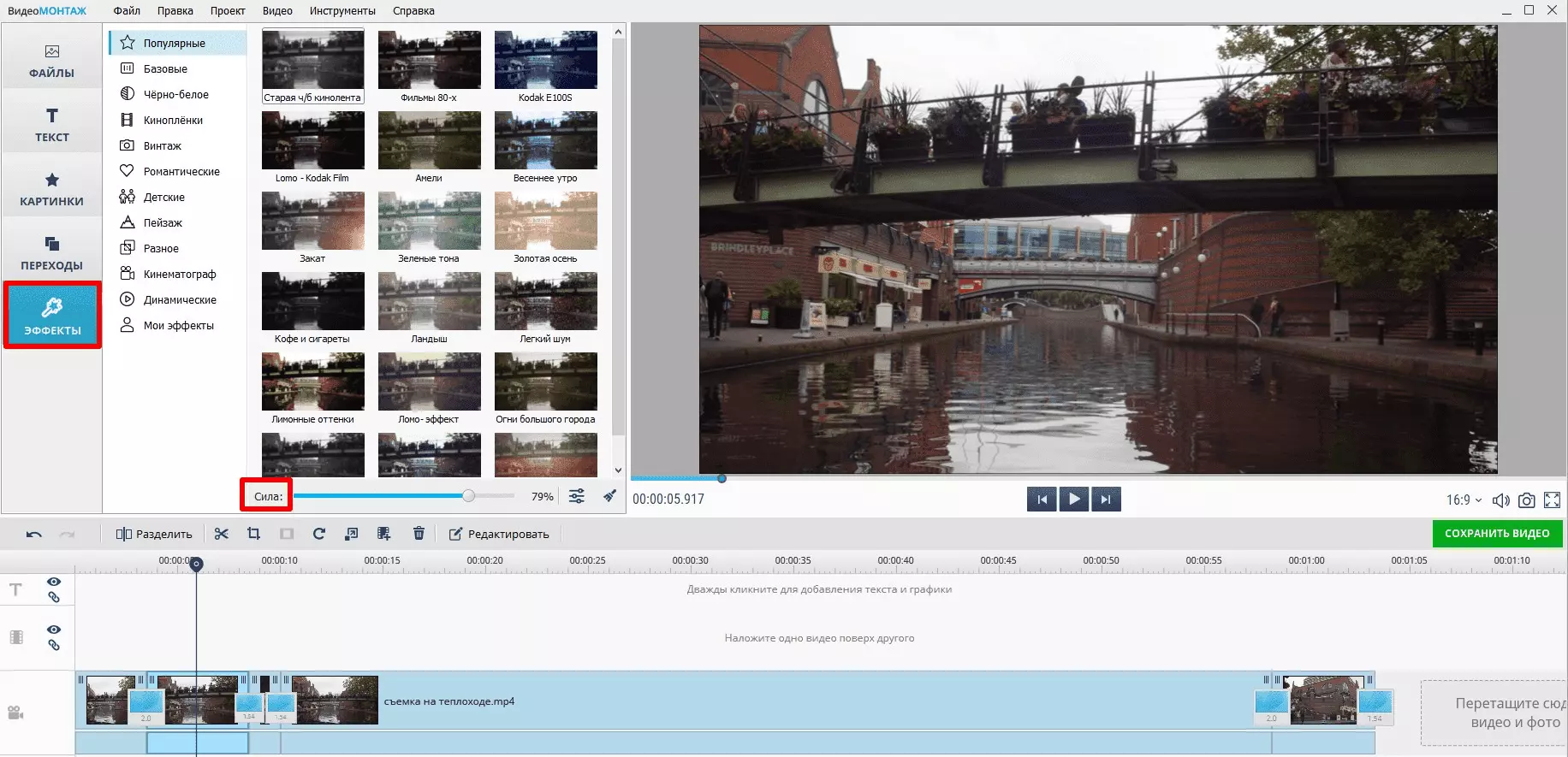Image resolution: width=1568 pixels, height=757 pixels.
Task: Enter fullscreen preview mode
Action: point(1552,500)
